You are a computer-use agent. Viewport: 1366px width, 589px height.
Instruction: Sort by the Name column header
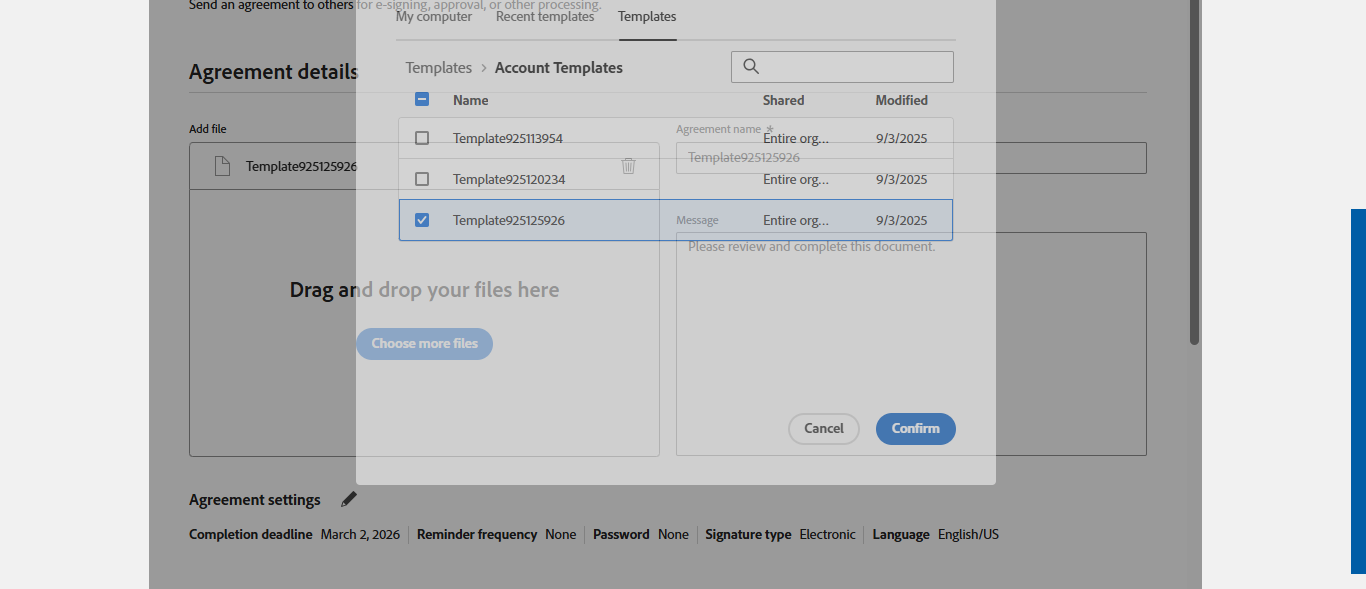coord(471,100)
